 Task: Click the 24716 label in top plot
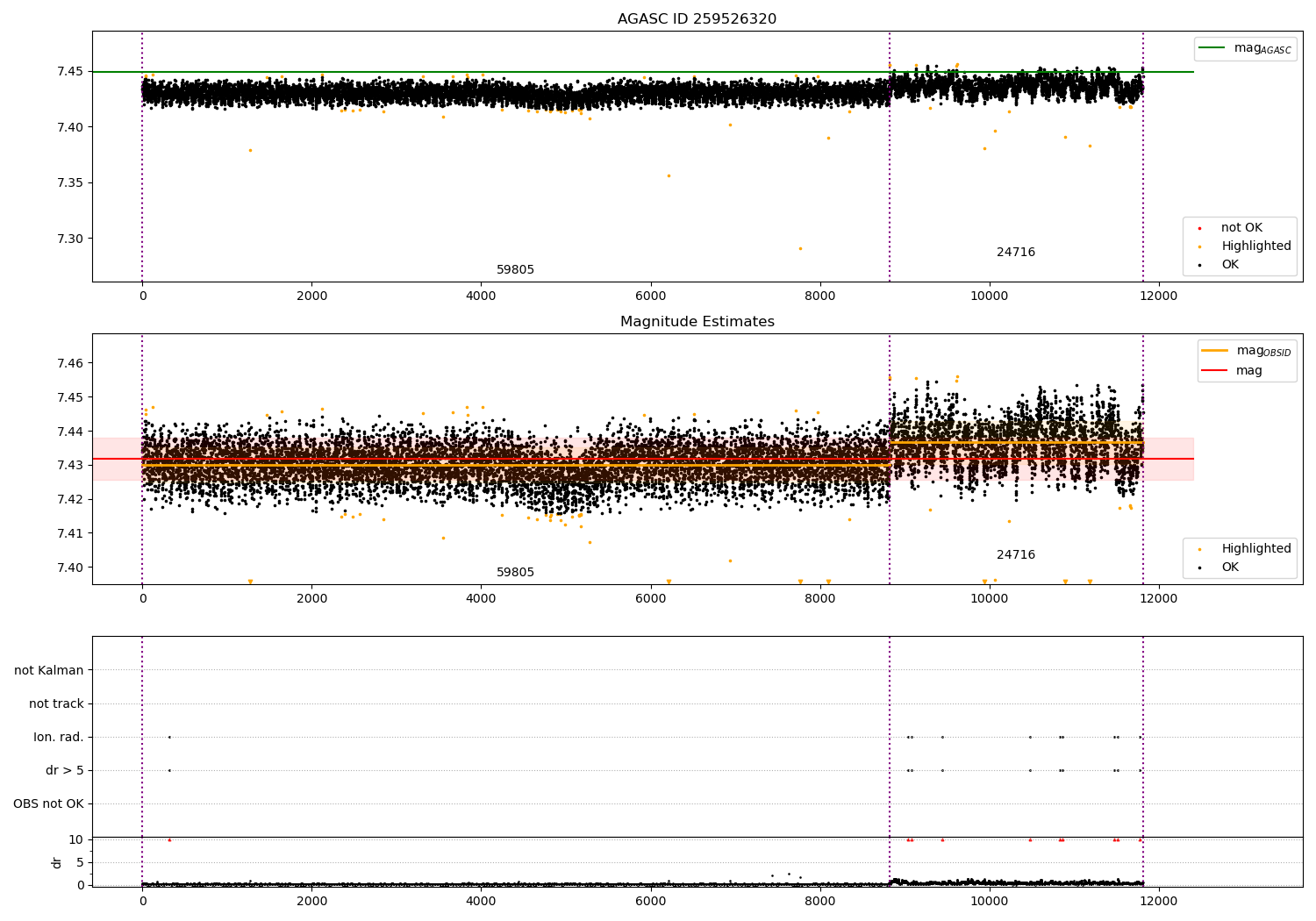pyautogui.click(x=1015, y=253)
